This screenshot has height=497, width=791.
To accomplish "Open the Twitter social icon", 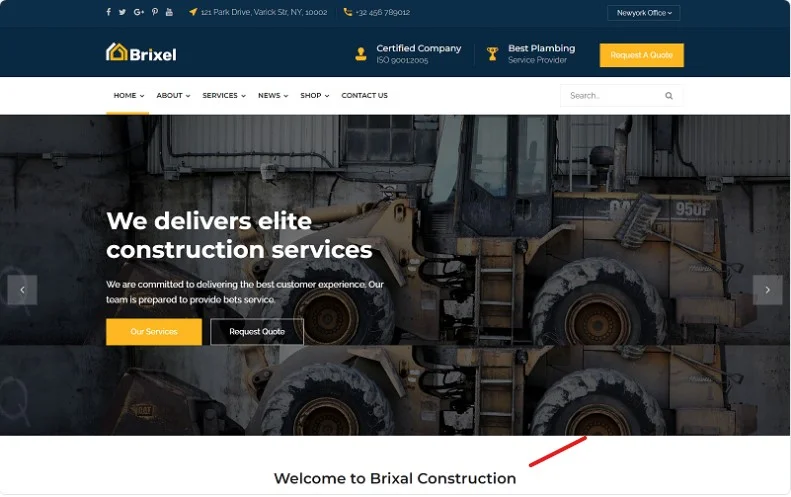I will [122, 12].
